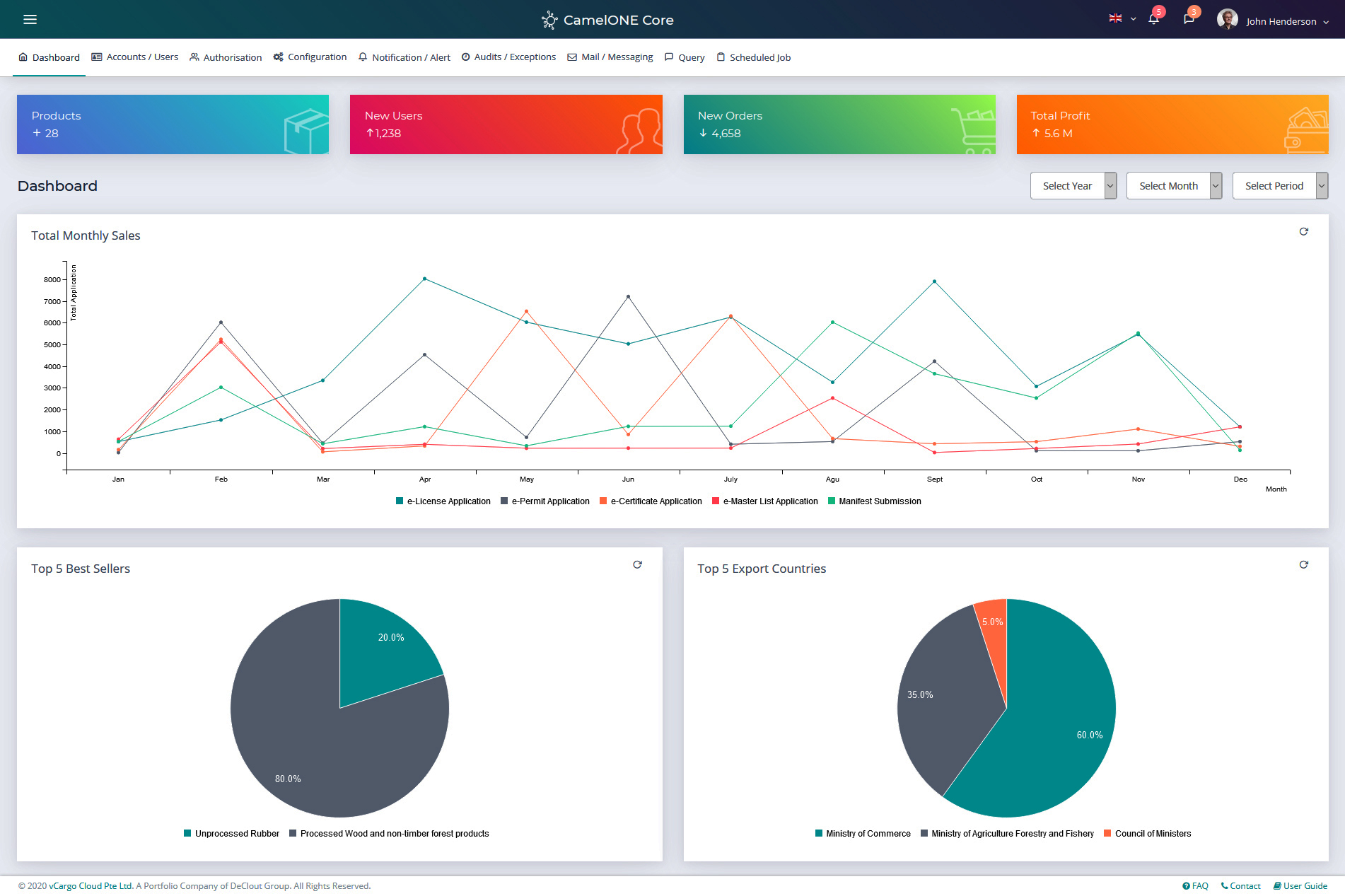The height and width of the screenshot is (896, 1345).
Task: Open the Select Year dropdown
Action: pyautogui.click(x=1073, y=186)
